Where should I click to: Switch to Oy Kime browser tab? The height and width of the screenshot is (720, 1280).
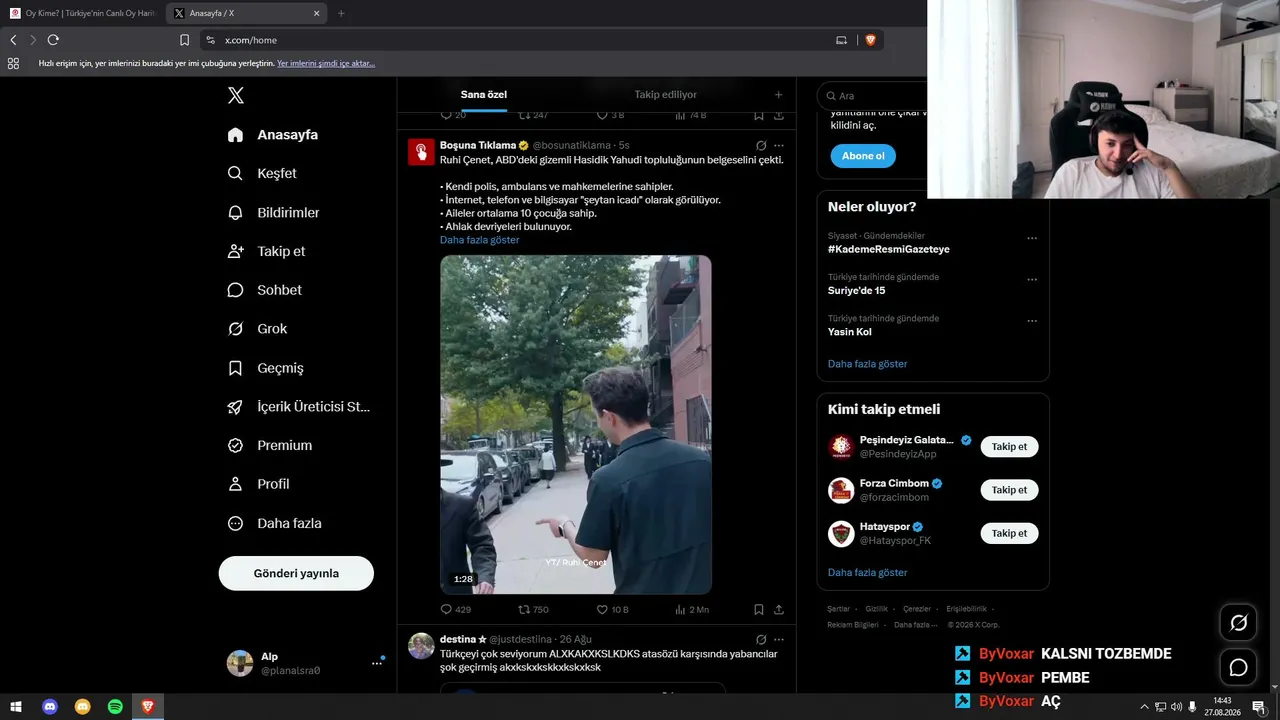click(82, 13)
